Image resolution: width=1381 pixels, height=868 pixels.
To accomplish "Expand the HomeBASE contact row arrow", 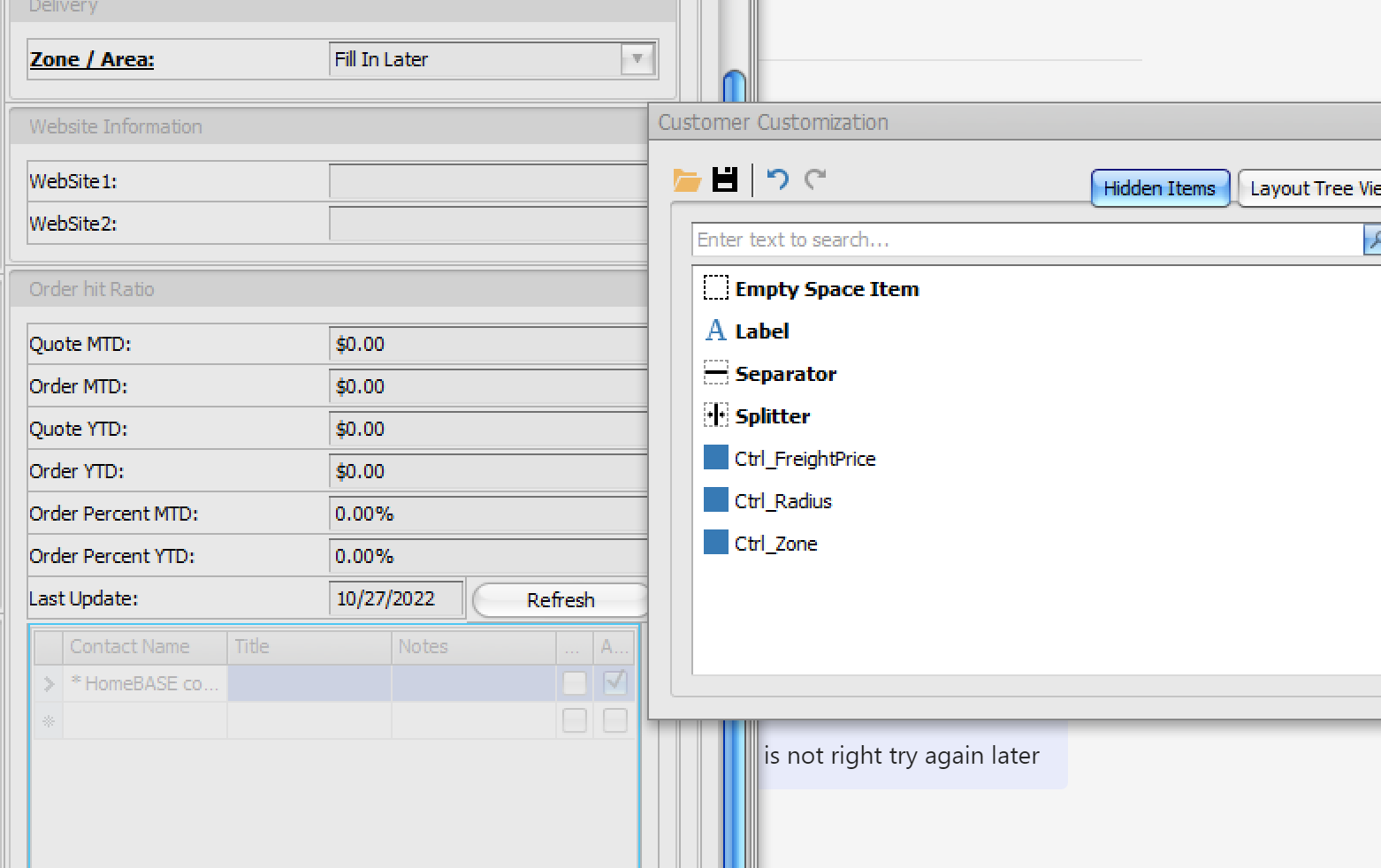I will coord(49,683).
